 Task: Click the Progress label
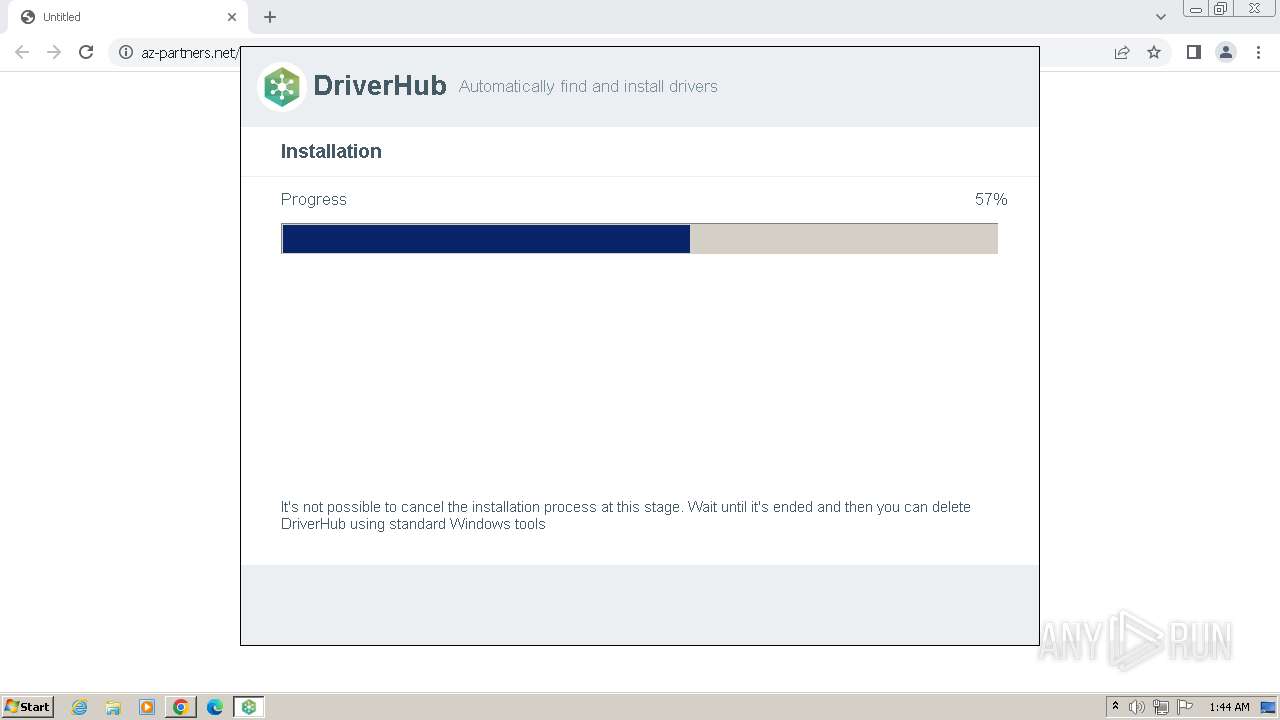coord(314,199)
